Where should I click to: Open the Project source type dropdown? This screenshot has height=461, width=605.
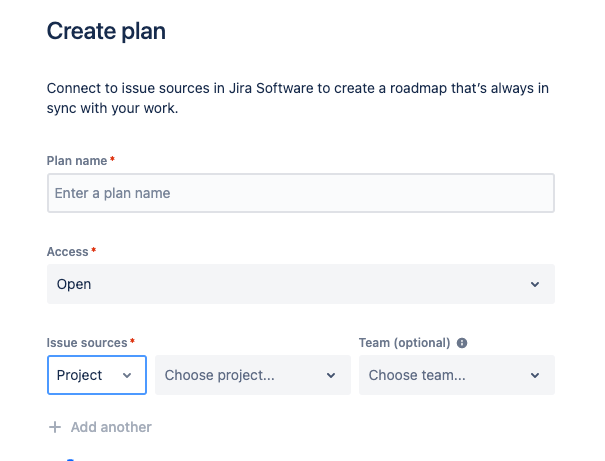click(x=96, y=376)
